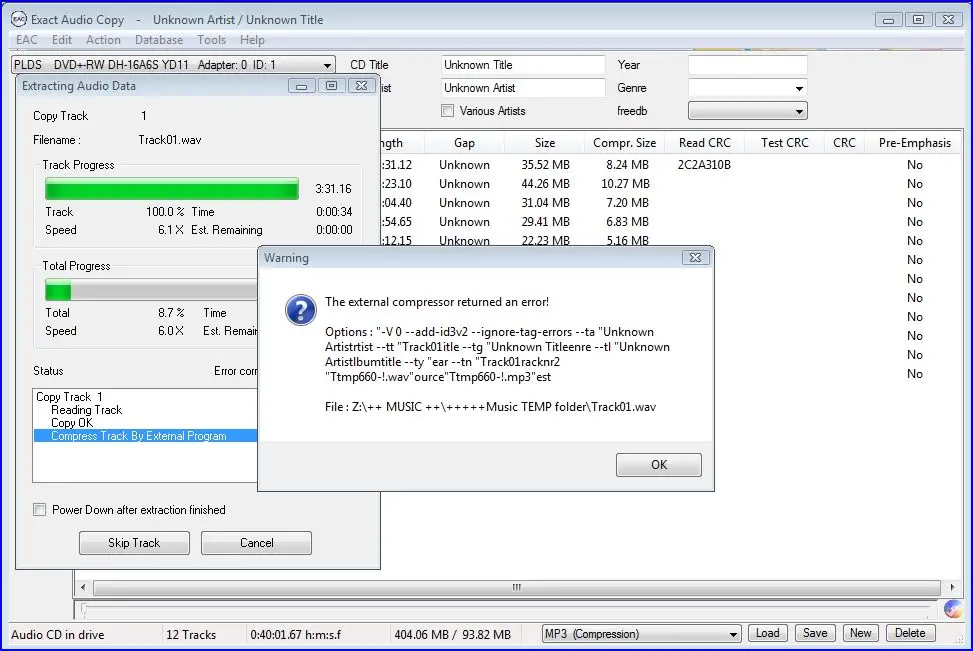
Task: Click the EAC application logo in title bar
Action: pos(19,19)
